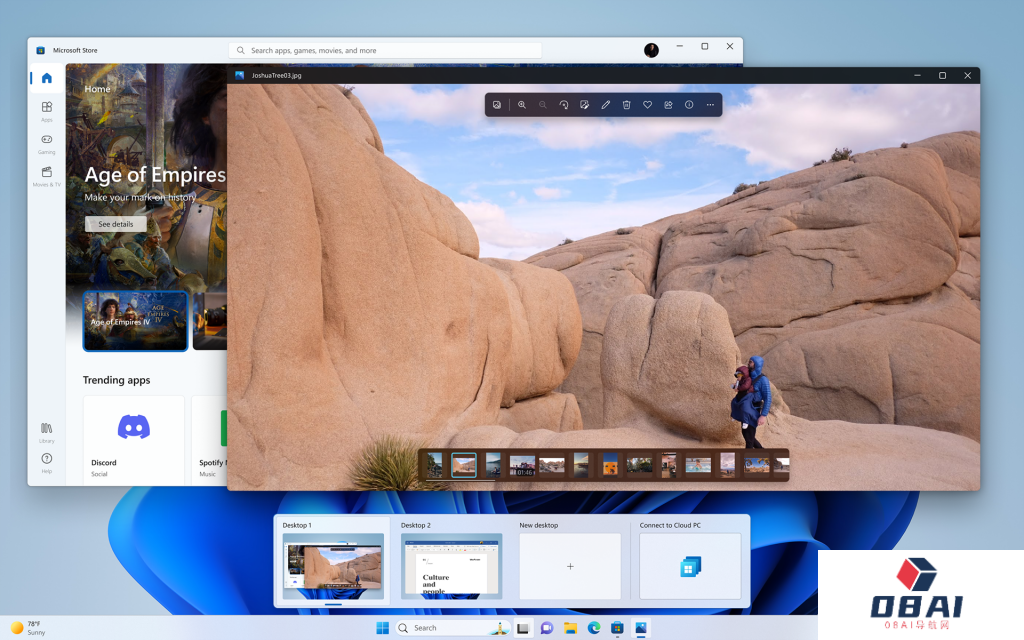The image size is (1024, 640).
Task: Go to Movies & TV in Store
Action: [47, 176]
